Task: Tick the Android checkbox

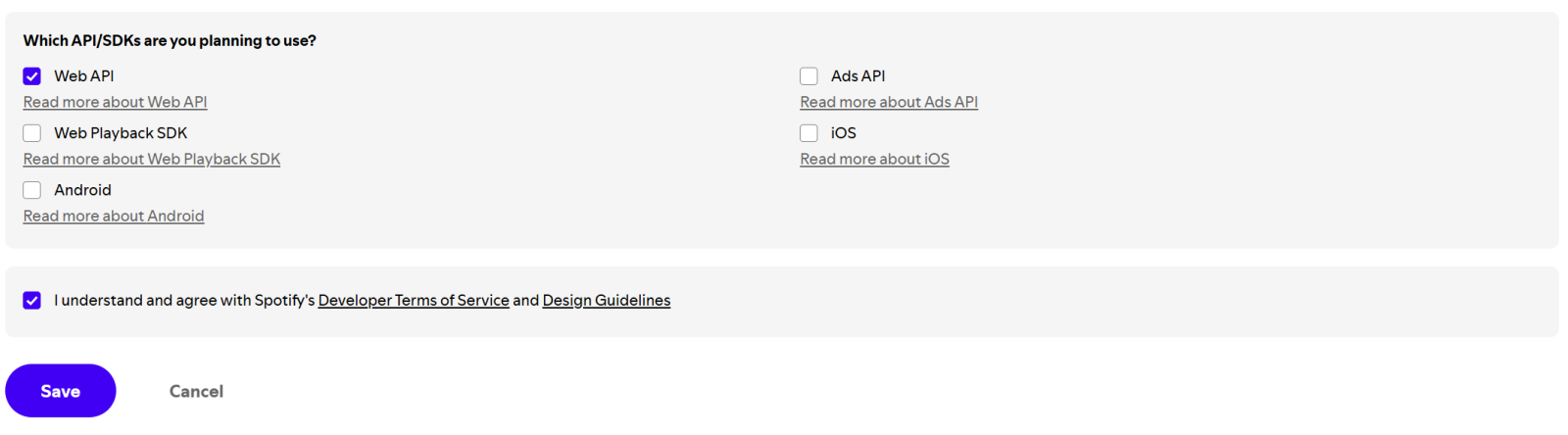Action: click(x=32, y=190)
